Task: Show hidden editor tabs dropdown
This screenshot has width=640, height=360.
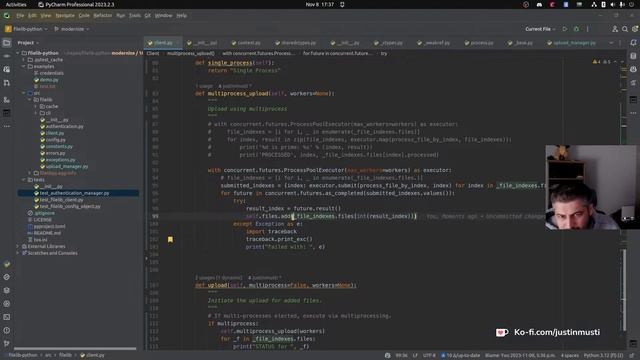Action: 611,42
